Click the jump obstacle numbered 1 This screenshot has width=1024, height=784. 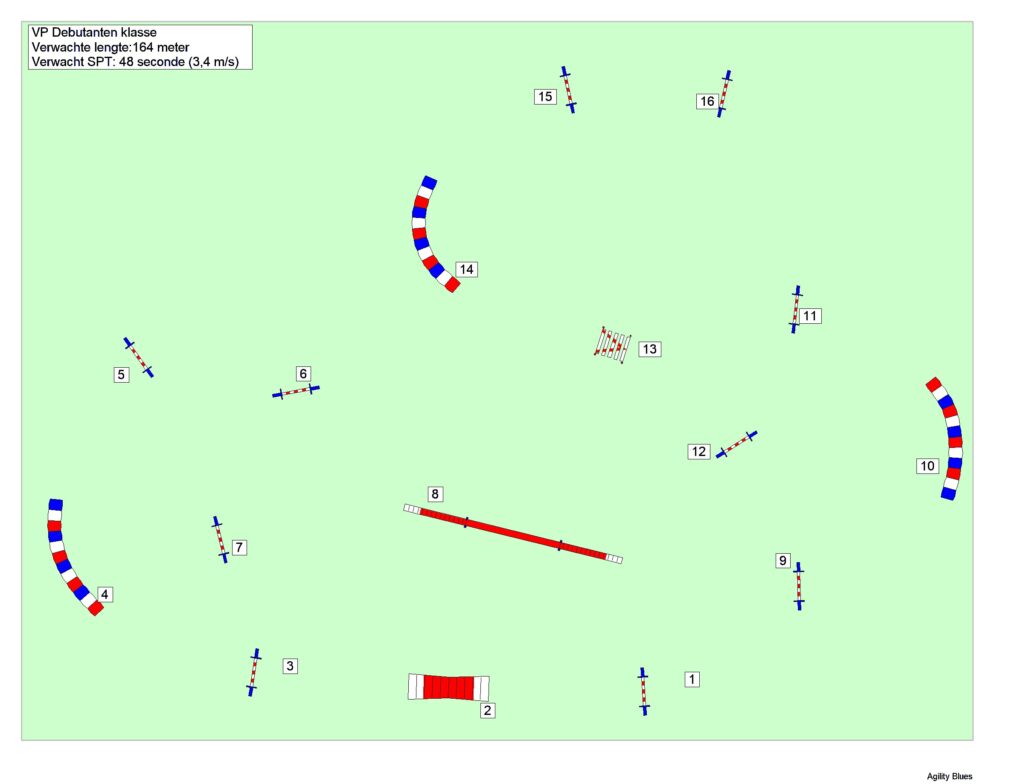coord(644,691)
